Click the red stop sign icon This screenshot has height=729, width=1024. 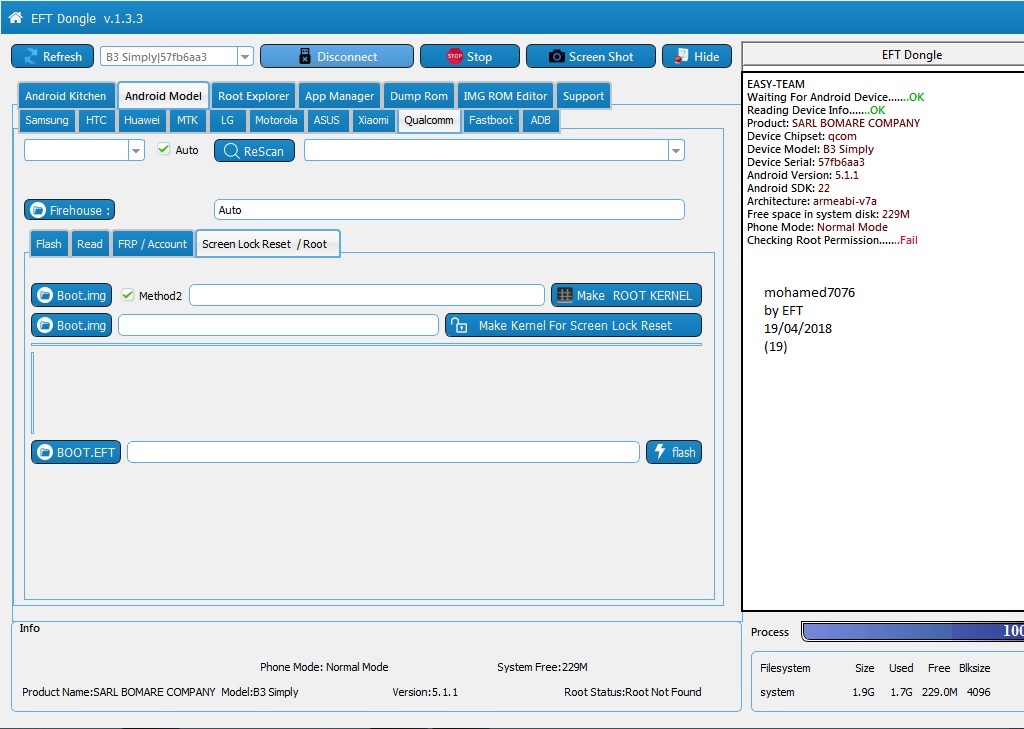point(455,56)
